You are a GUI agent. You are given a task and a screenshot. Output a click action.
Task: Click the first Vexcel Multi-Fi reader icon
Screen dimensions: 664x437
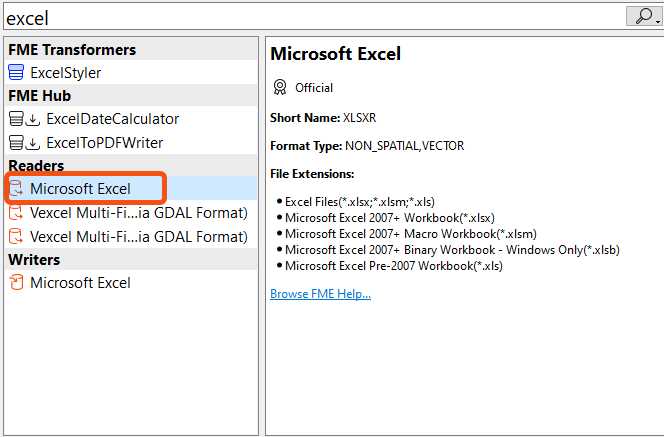(x=16, y=213)
